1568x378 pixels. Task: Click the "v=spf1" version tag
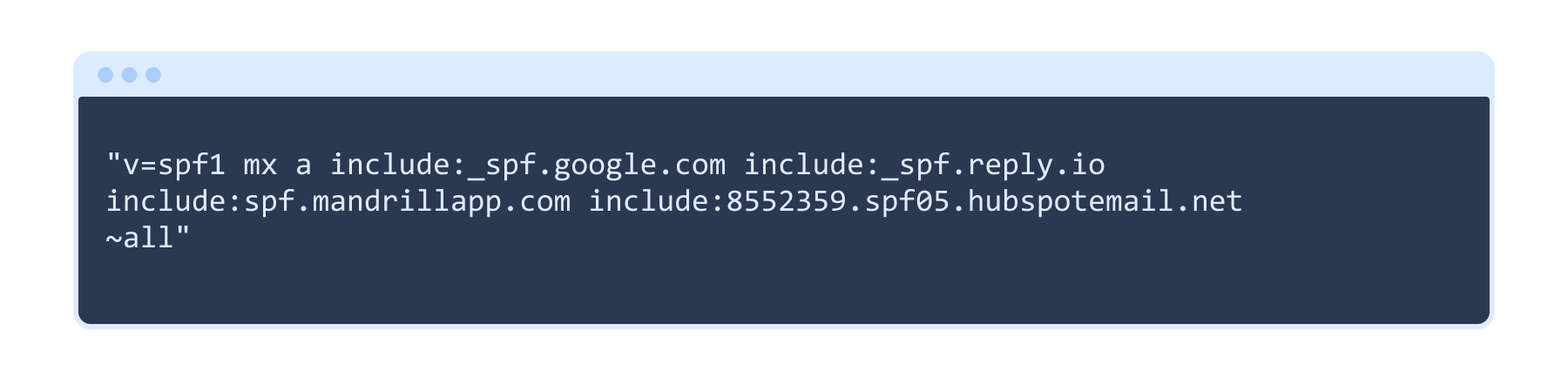pos(174,165)
